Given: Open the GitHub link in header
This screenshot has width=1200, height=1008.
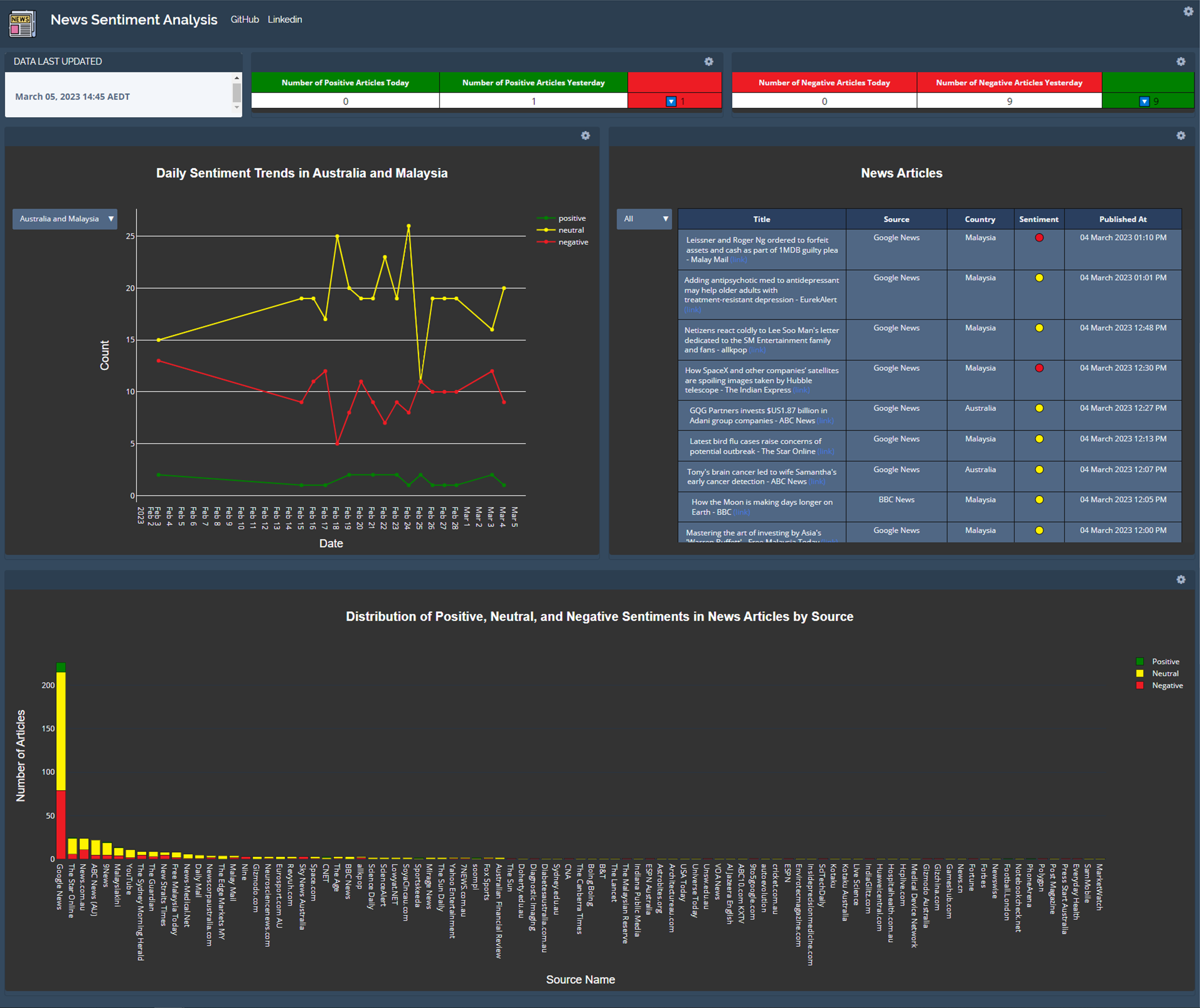Looking at the screenshot, I should (245, 19).
